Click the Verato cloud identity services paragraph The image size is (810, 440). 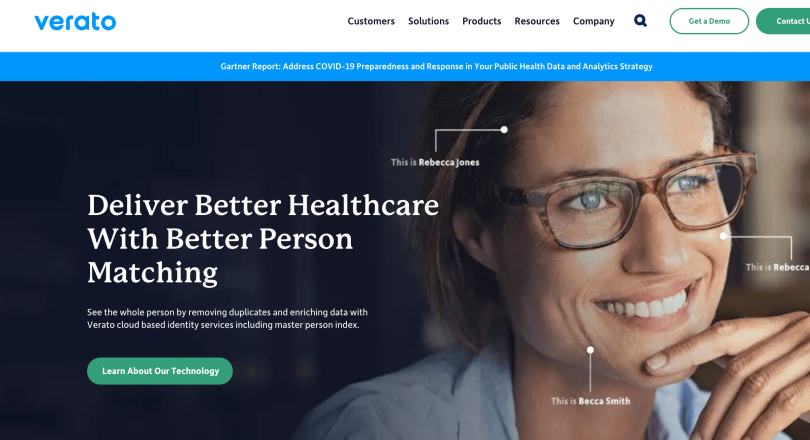[x=227, y=318]
